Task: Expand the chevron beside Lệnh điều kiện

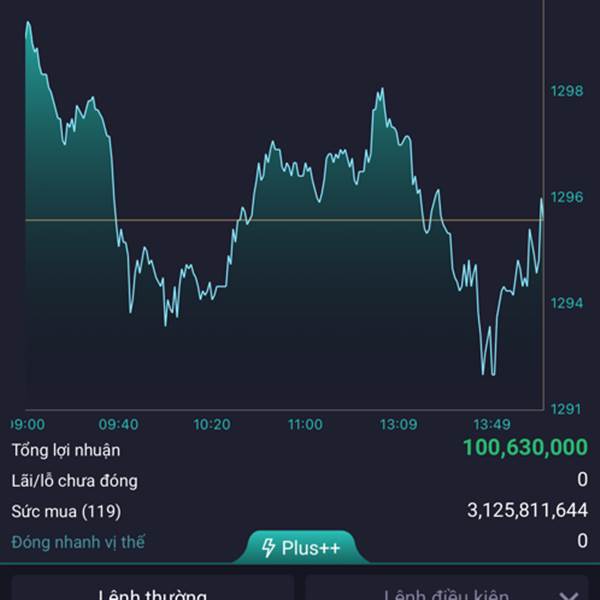Action: coord(569,595)
